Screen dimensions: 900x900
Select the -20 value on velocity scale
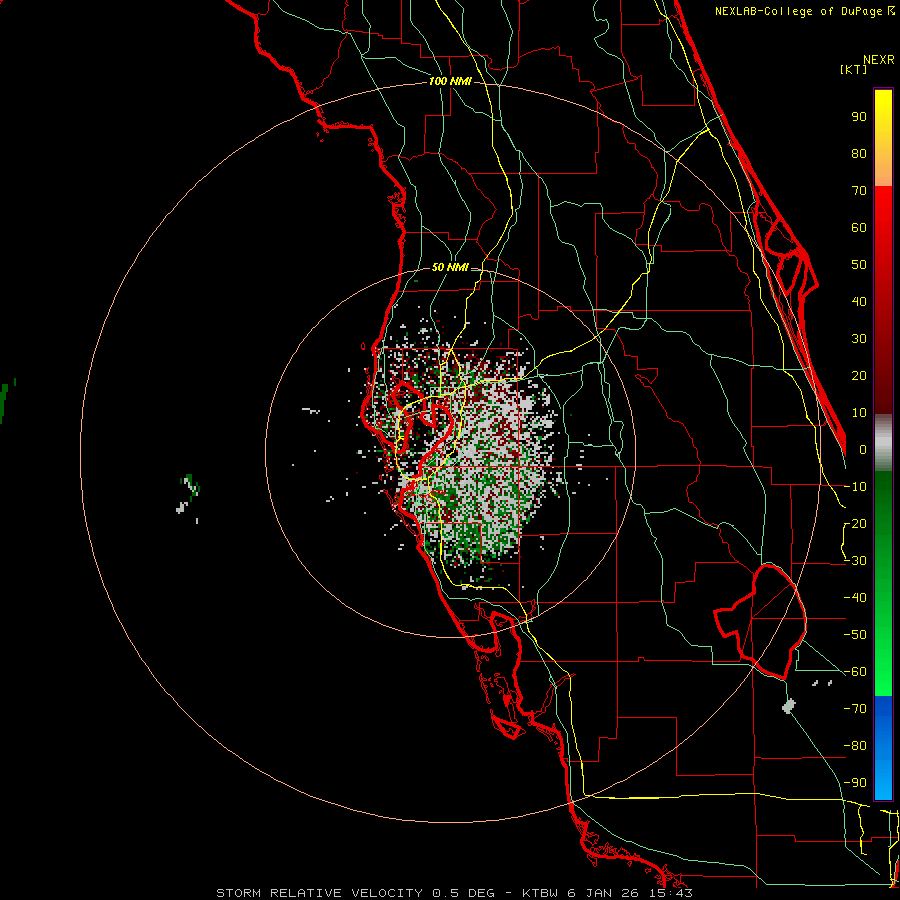[x=855, y=524]
